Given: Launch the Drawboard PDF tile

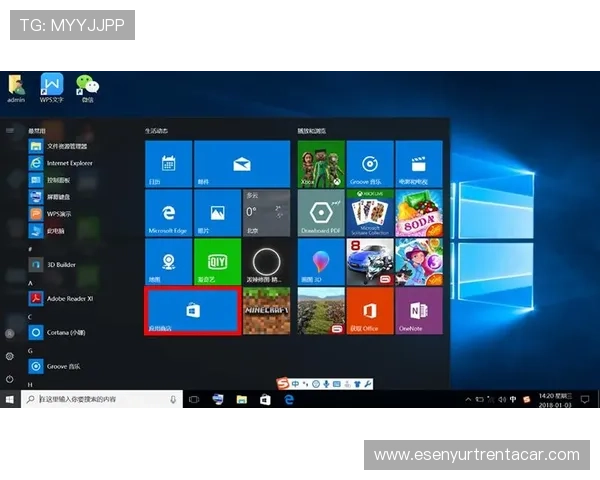Looking at the screenshot, I should click(321, 213).
